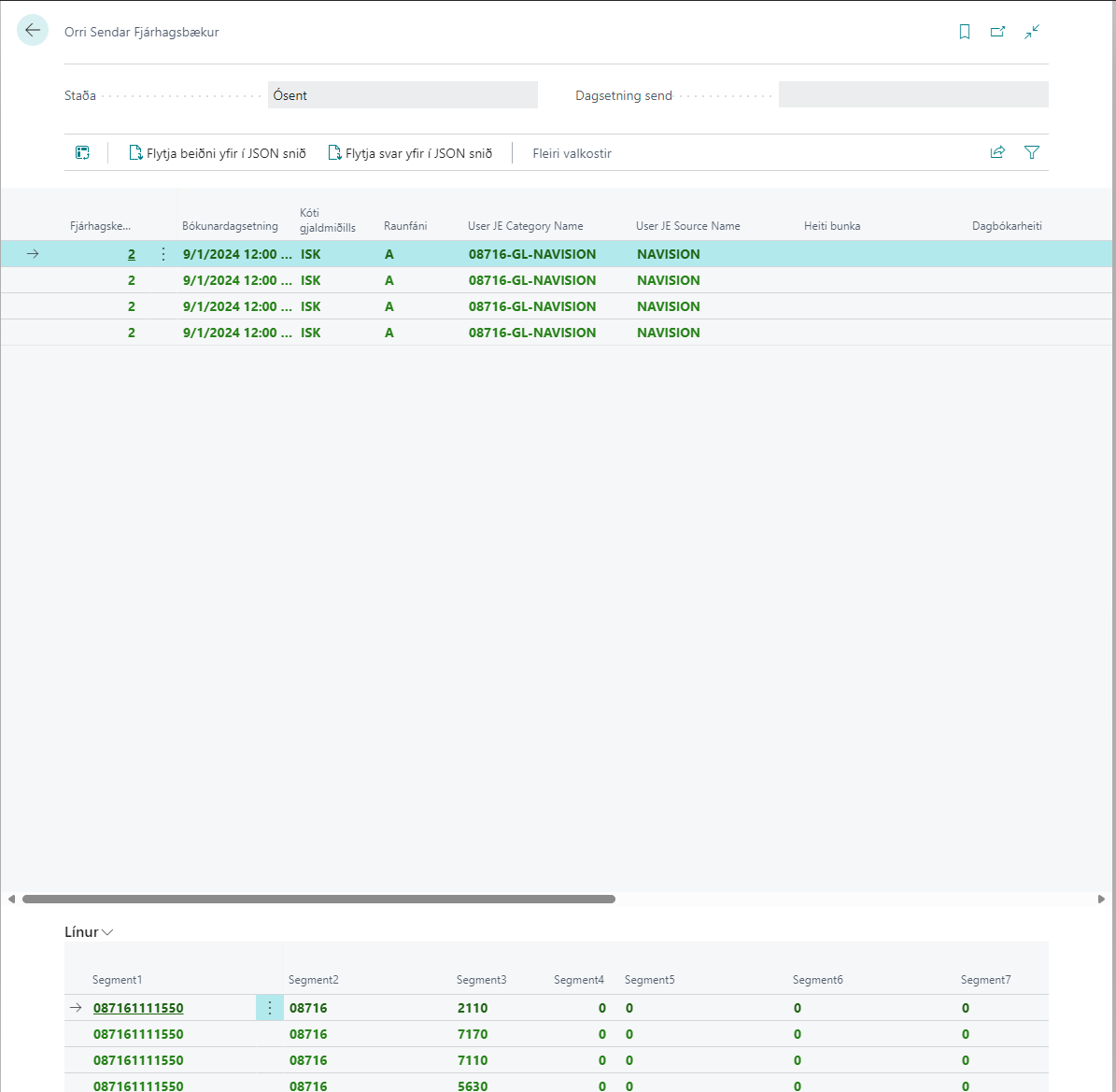Click the User JE Category Name column header

tap(525, 226)
